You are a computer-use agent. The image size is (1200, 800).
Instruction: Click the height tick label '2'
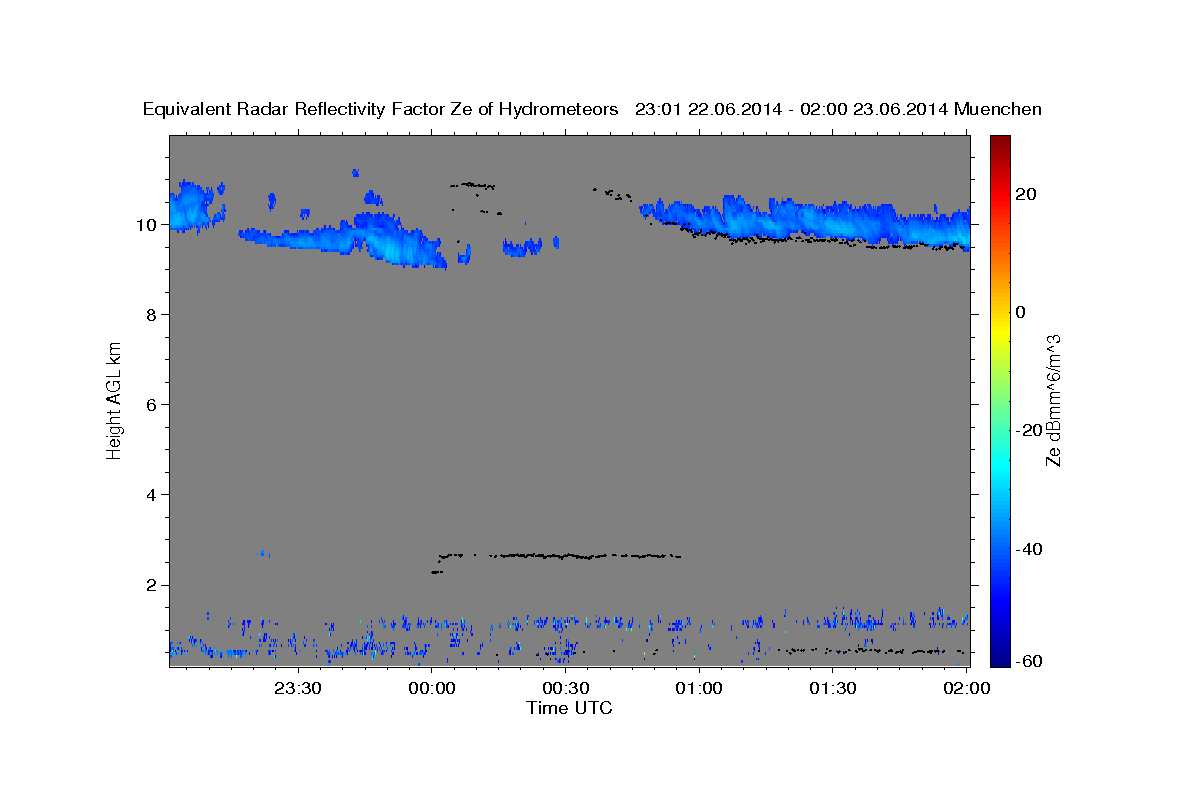[152, 585]
